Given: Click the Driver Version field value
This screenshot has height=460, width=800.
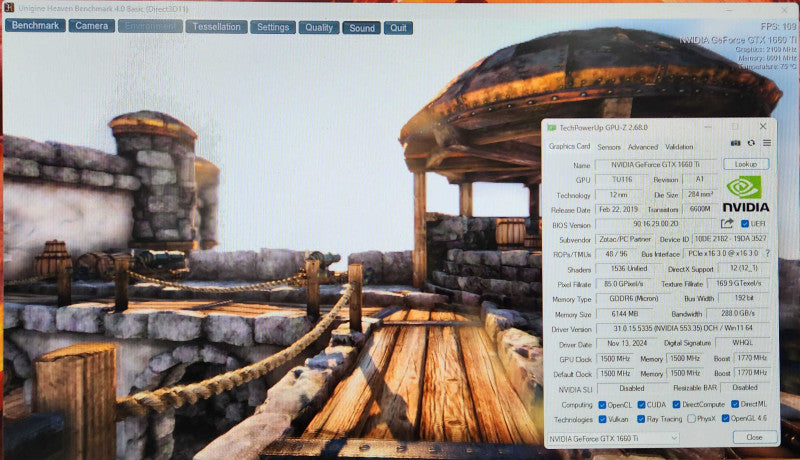Looking at the screenshot, I should tap(683, 329).
